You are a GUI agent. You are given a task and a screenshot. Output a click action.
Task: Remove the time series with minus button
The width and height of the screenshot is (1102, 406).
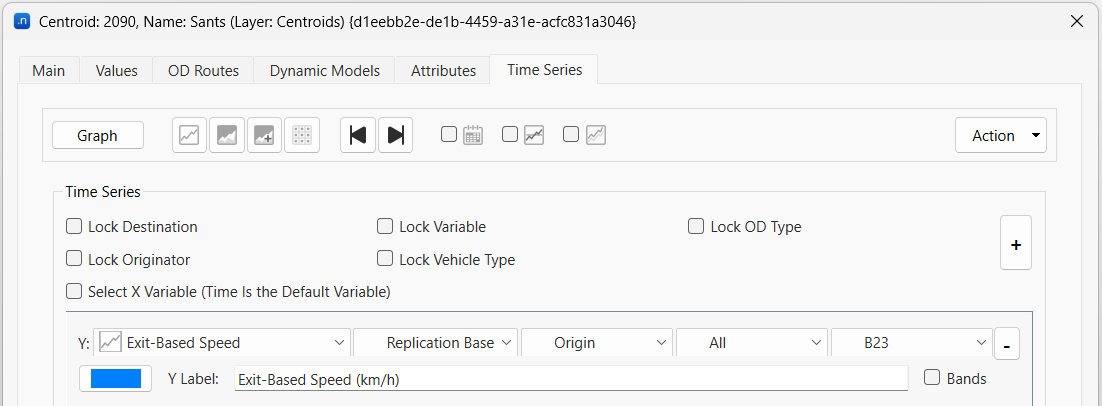pos(1005,344)
